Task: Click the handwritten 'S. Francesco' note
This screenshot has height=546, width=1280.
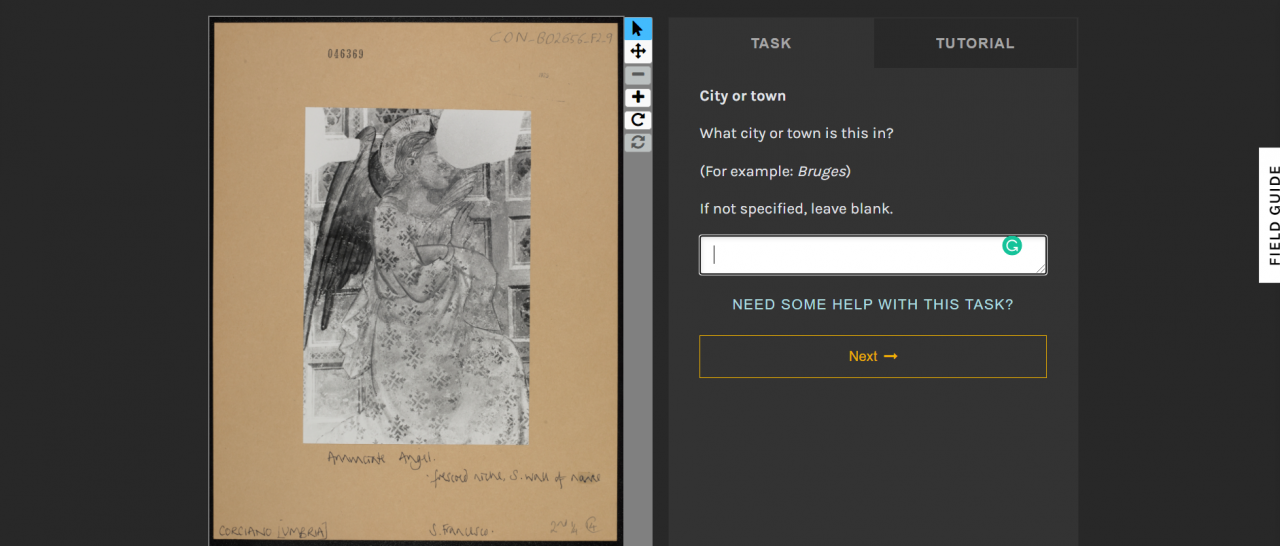Action: tap(461, 529)
